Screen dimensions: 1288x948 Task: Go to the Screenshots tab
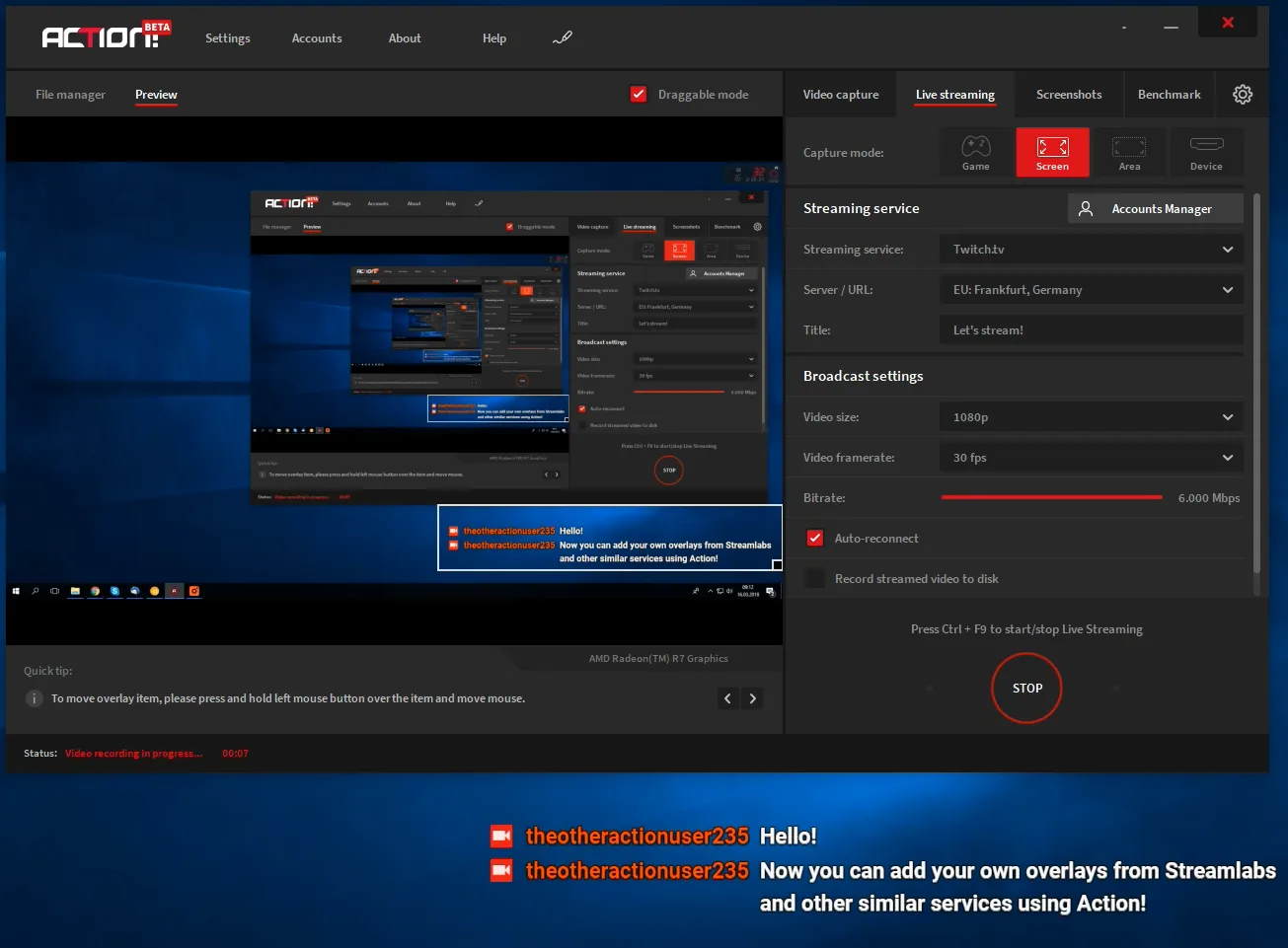[x=1069, y=95]
